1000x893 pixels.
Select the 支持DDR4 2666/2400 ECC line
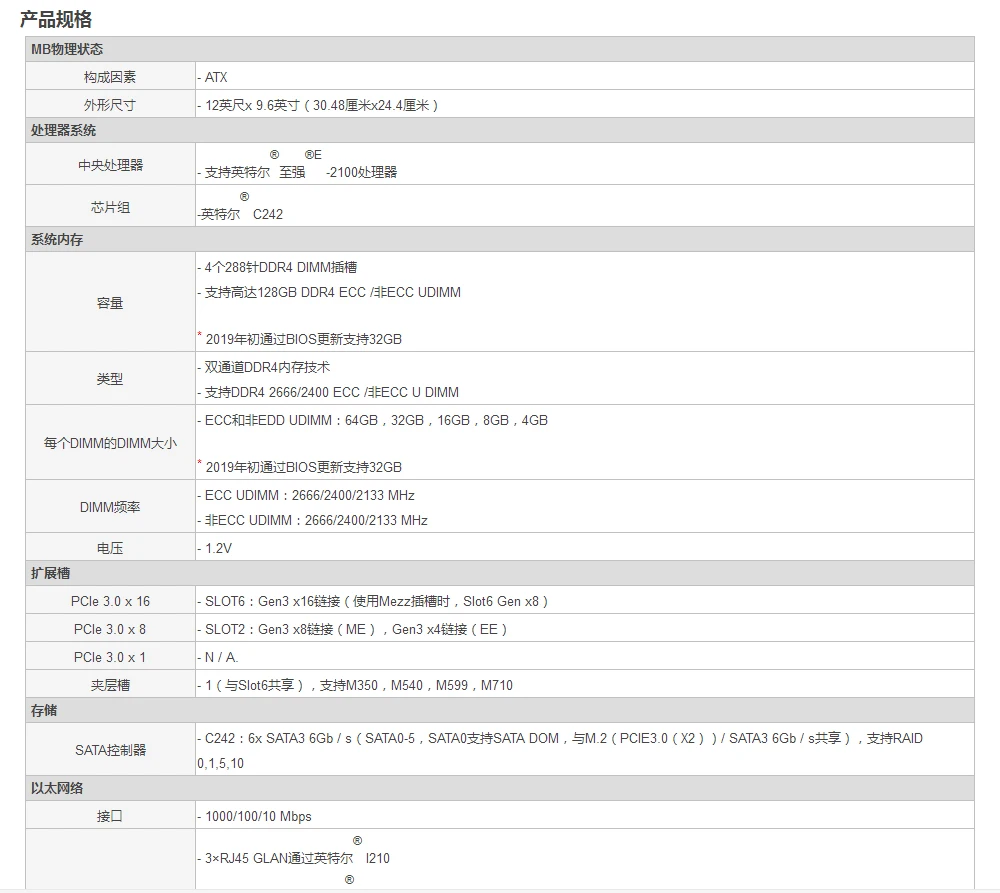[x=328, y=392]
